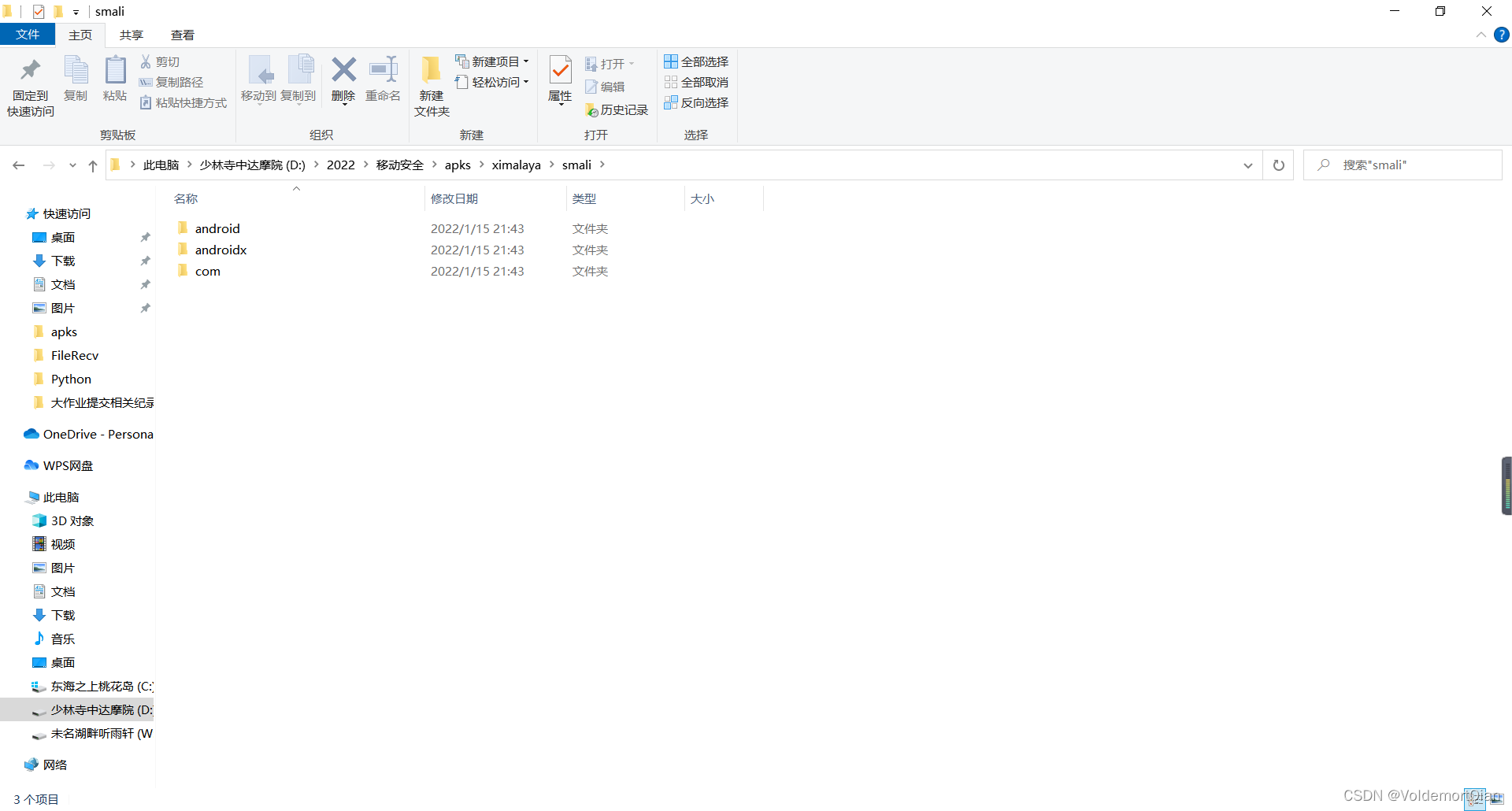Open 音乐 (Music) under This PC
Image resolution: width=1512 pixels, height=811 pixels.
pyautogui.click(x=54, y=639)
